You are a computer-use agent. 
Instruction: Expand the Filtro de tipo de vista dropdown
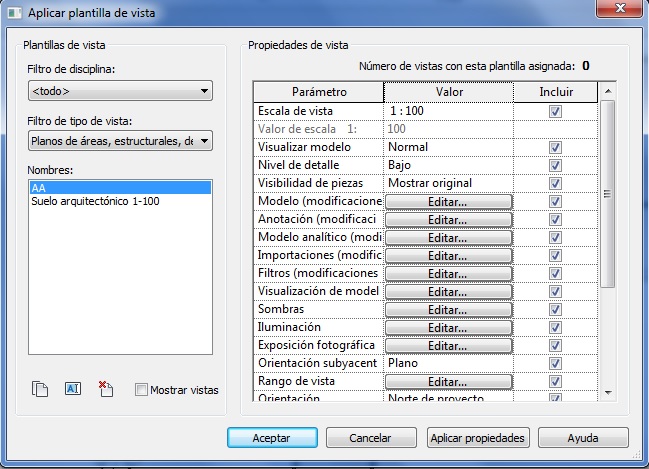pos(120,141)
